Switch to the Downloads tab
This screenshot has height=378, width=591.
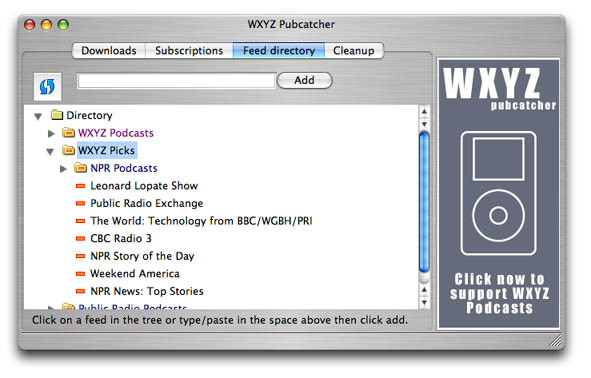[109, 51]
